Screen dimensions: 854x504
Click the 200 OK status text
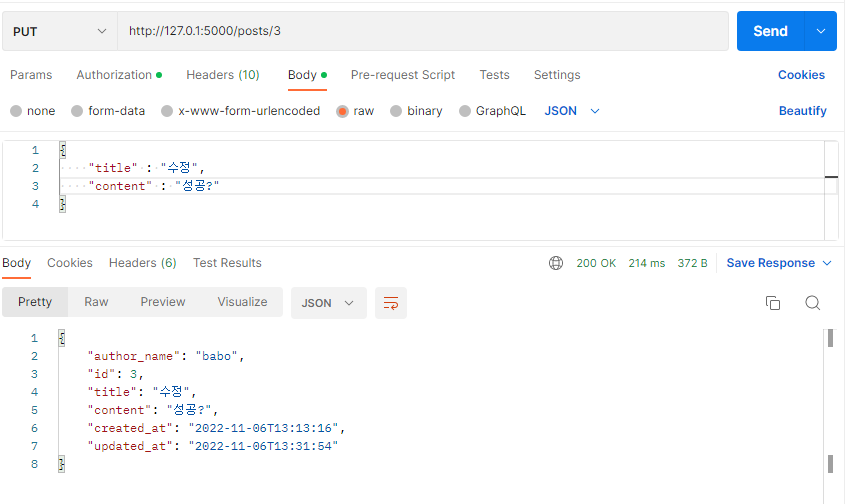coord(596,263)
